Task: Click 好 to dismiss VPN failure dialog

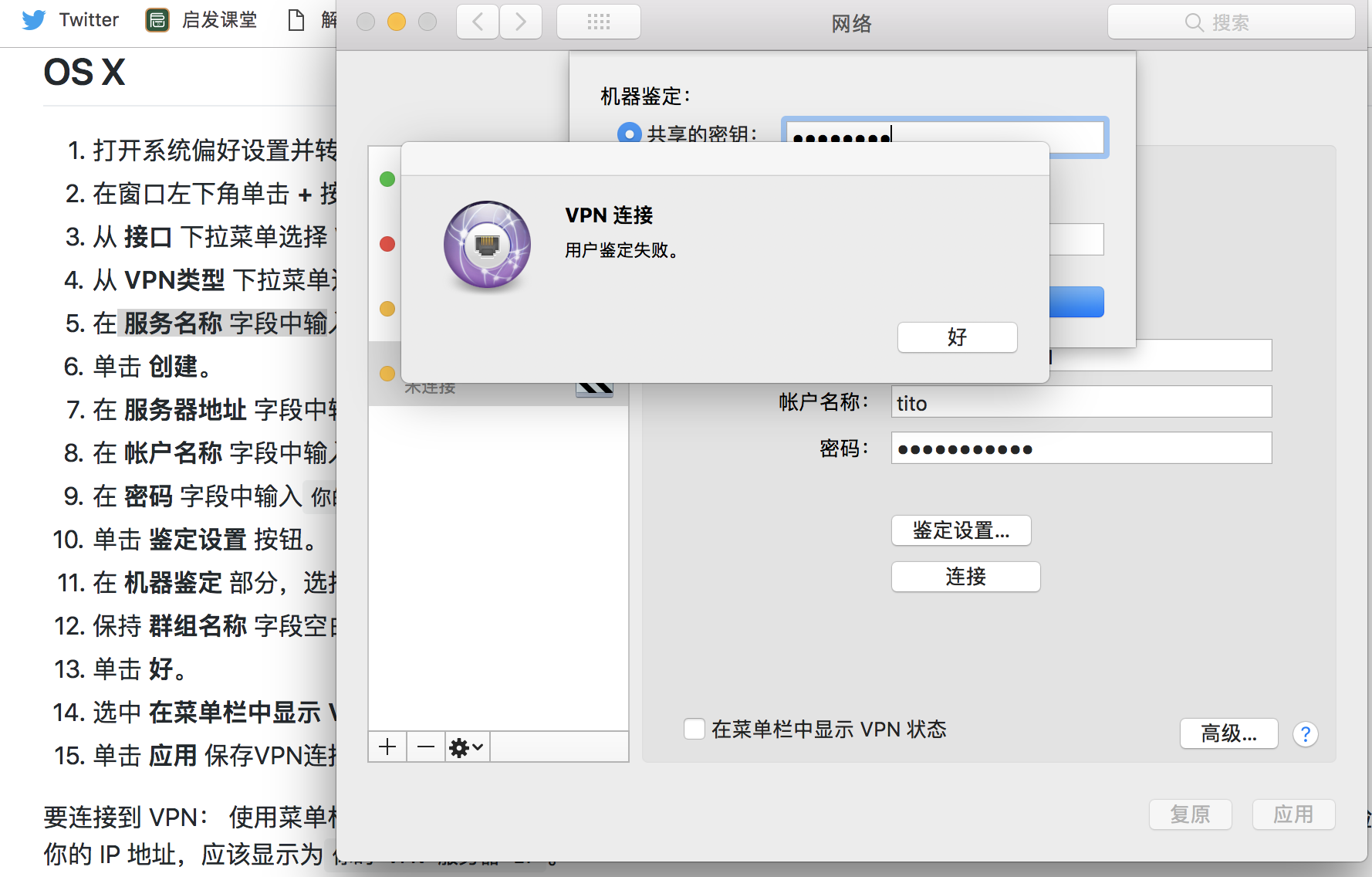Action: point(957,337)
